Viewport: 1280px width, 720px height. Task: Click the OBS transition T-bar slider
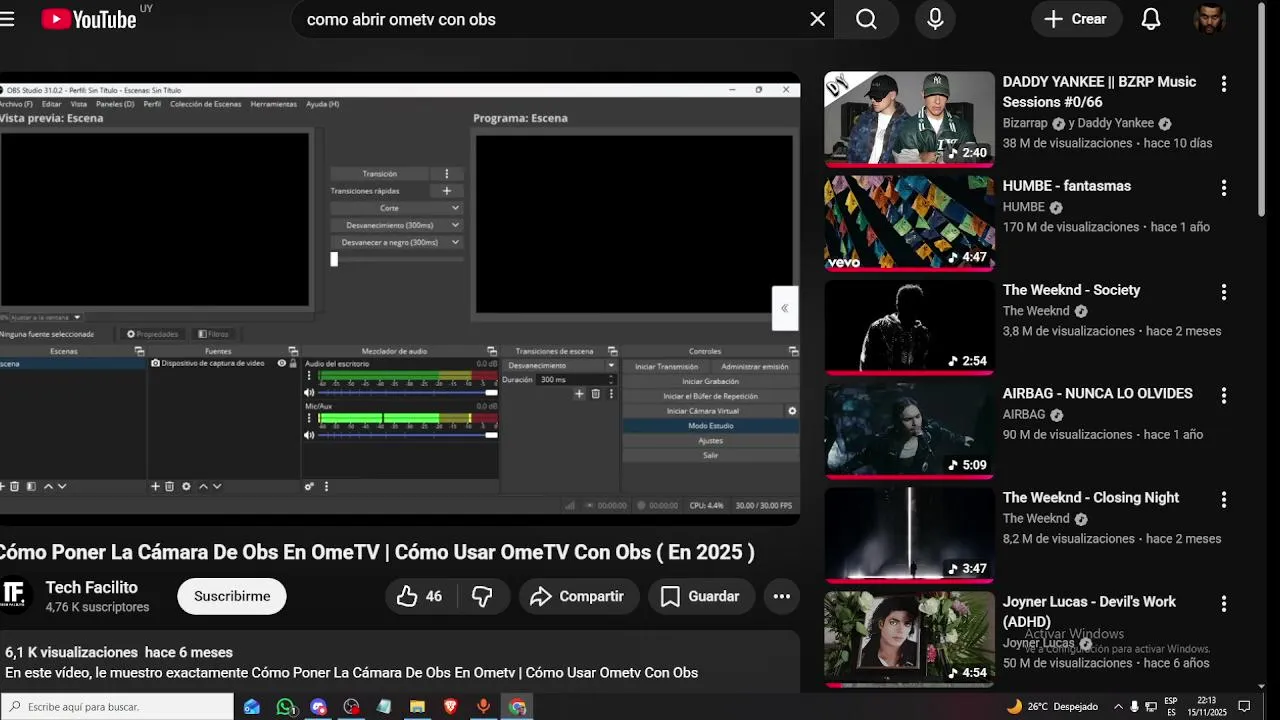coord(397,259)
